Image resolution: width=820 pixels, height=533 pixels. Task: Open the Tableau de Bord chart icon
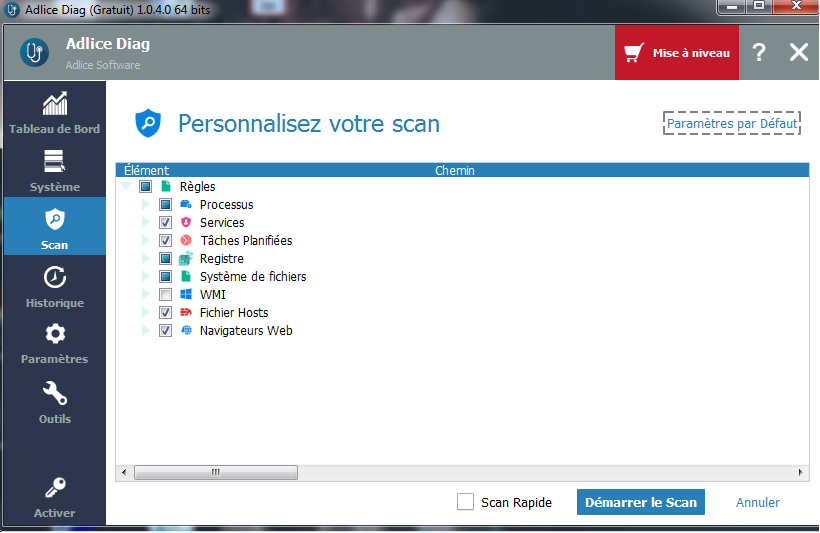55,104
